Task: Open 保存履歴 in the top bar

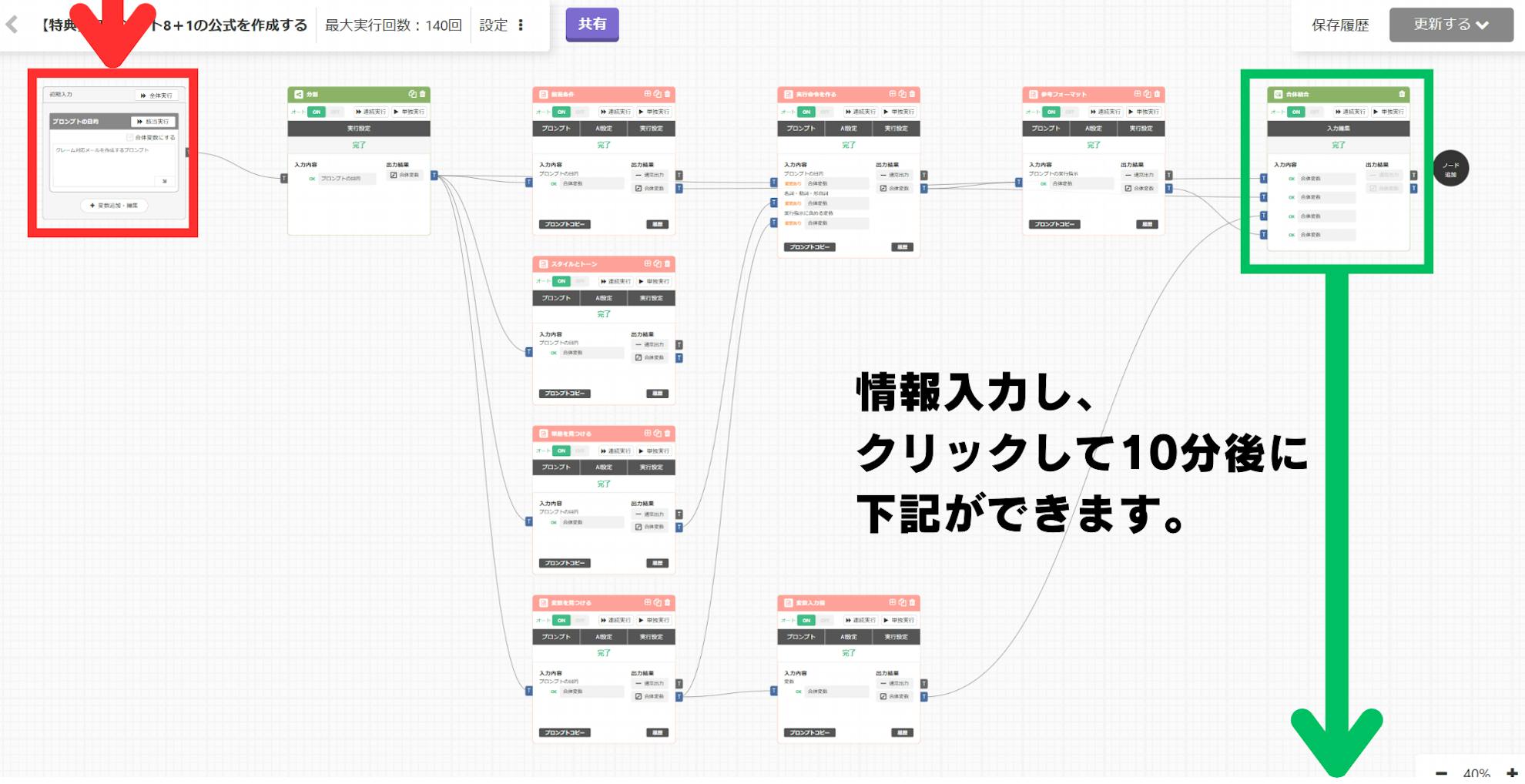Action: (x=1340, y=25)
